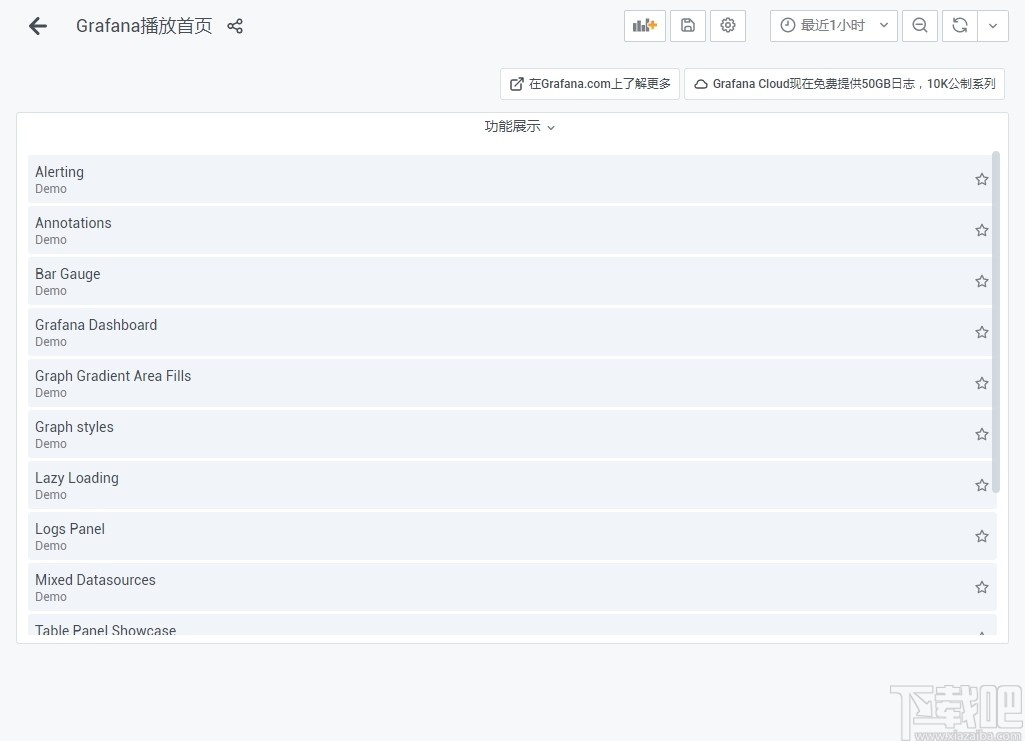Open the auto-refresh interval dropdown

pyautogui.click(x=994, y=26)
